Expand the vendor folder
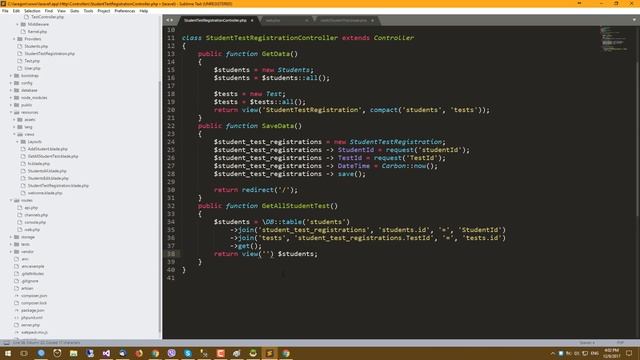Viewport: 640px width, 360px height. (x=11, y=252)
